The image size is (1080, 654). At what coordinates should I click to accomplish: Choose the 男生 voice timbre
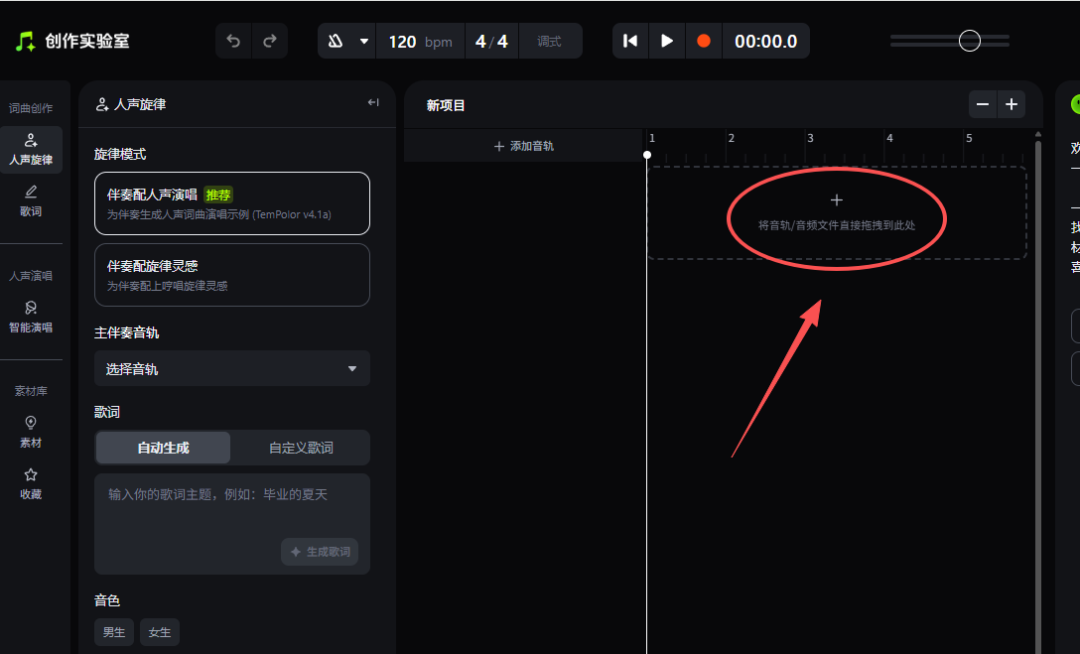[x=114, y=632]
